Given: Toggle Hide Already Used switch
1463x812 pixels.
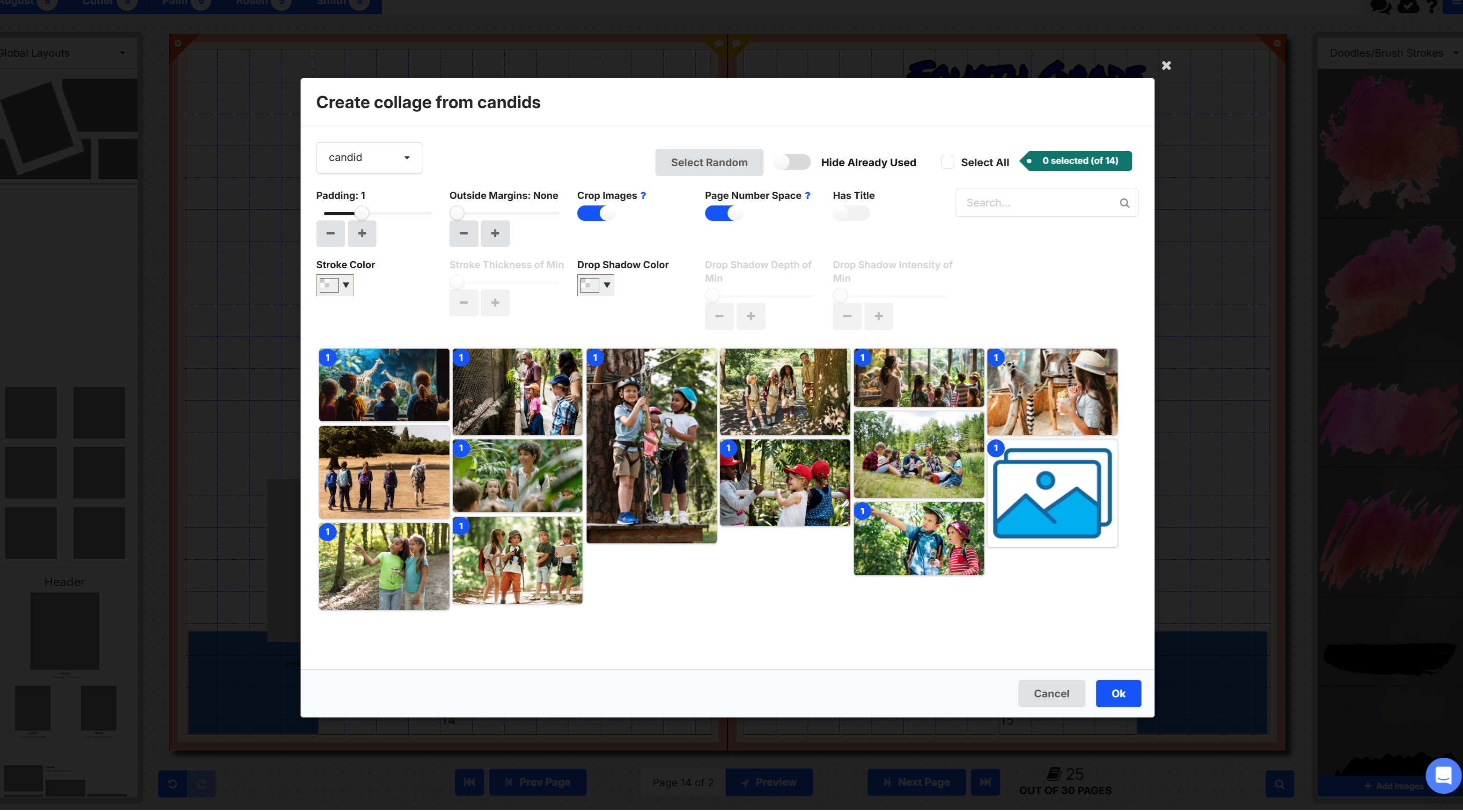Looking at the screenshot, I should click(x=792, y=162).
